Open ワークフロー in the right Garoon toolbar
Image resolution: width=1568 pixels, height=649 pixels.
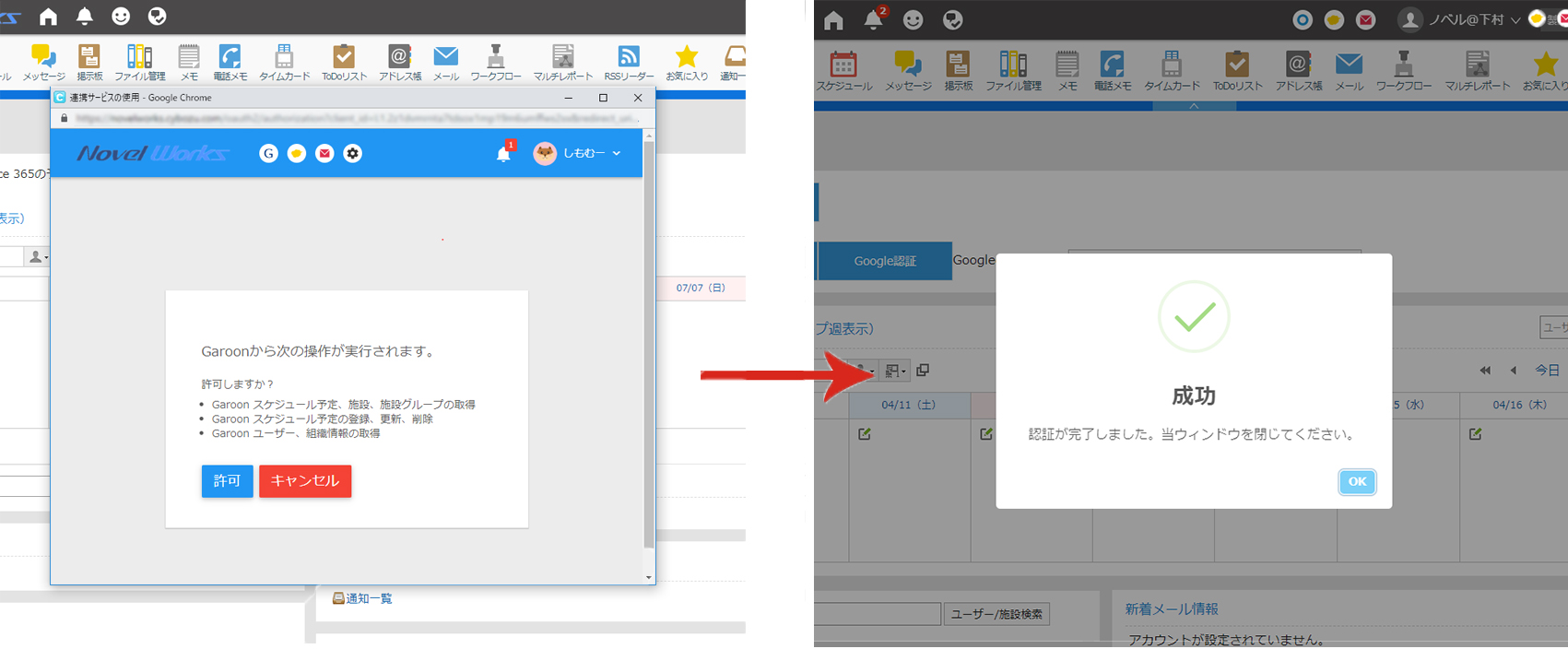pyautogui.click(x=1404, y=70)
